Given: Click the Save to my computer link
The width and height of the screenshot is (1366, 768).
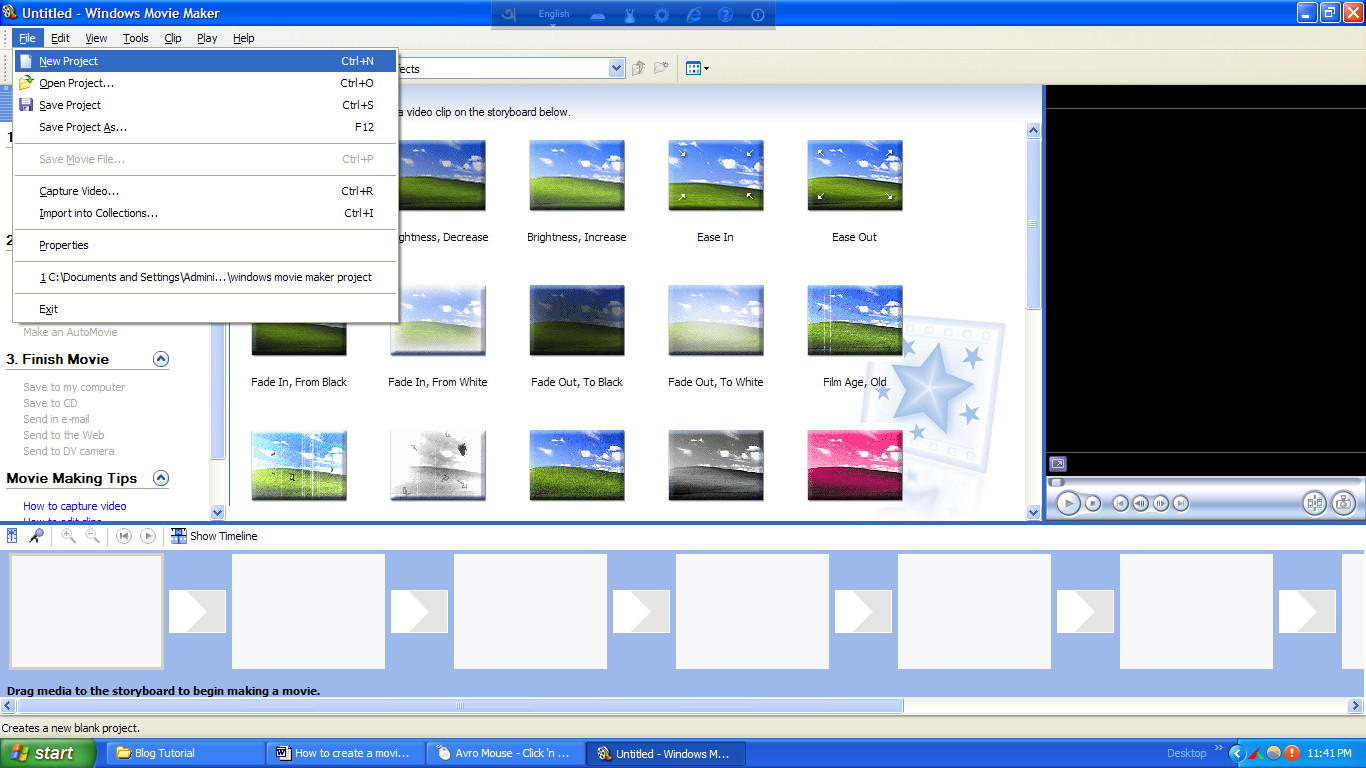Looking at the screenshot, I should (x=74, y=387).
